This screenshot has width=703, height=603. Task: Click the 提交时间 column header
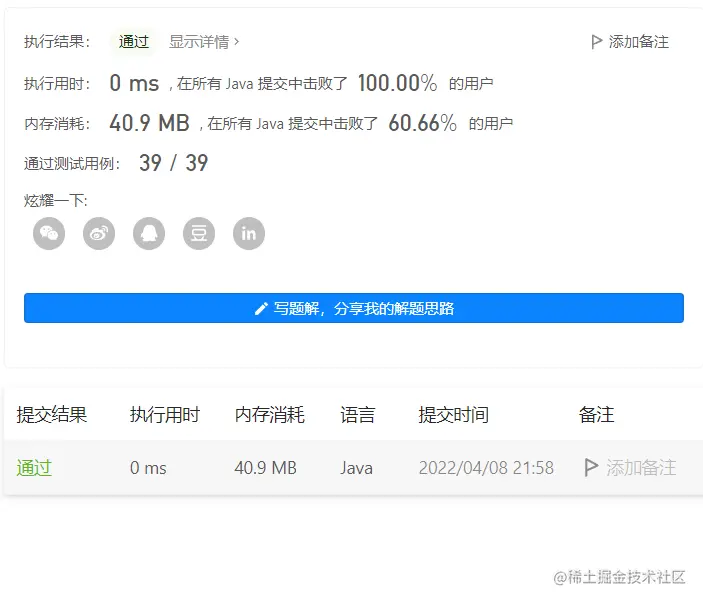coord(453,414)
